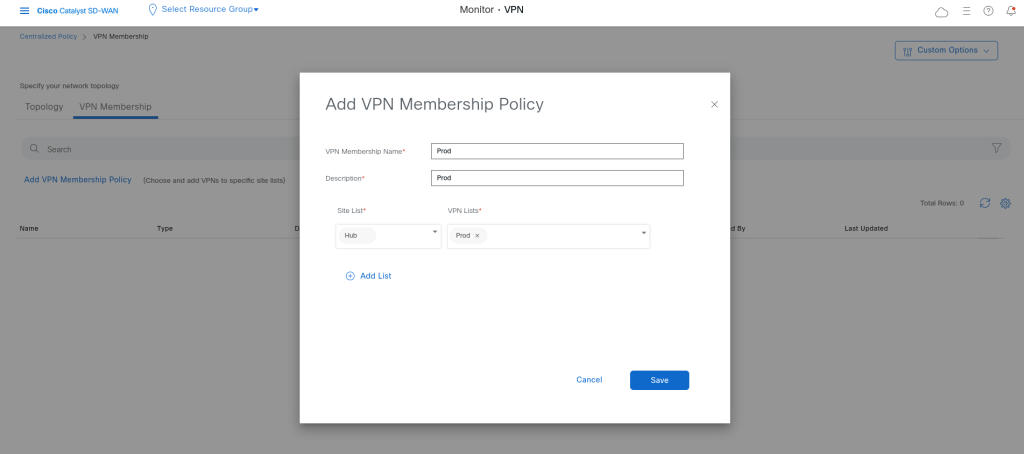Click the plus icon for Add List
Screen dimensions: 1024x454
350,276
